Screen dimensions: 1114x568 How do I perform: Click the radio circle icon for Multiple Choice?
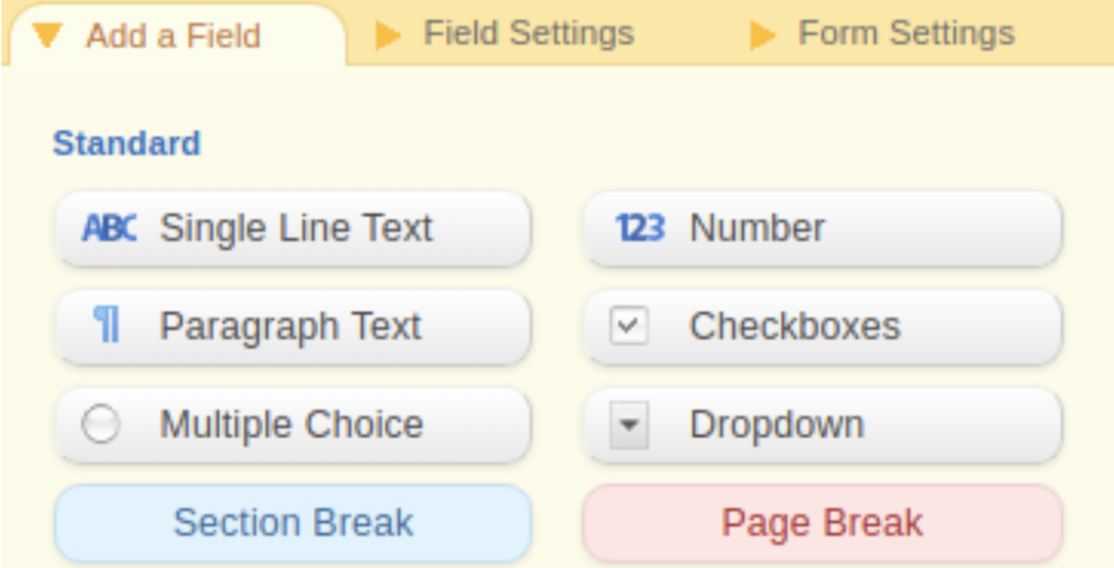pos(100,425)
